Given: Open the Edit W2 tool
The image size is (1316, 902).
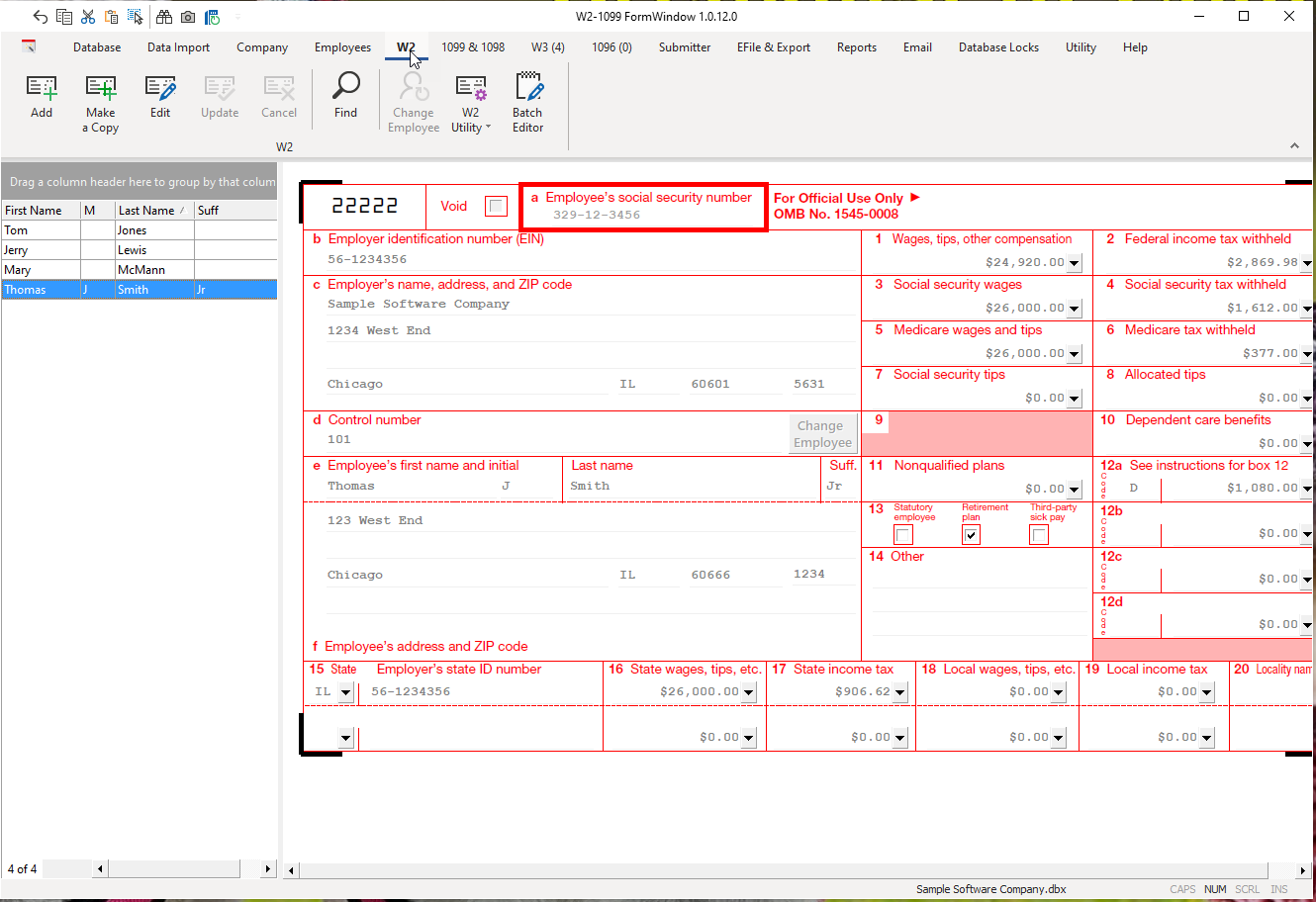Looking at the screenshot, I should tap(160, 97).
